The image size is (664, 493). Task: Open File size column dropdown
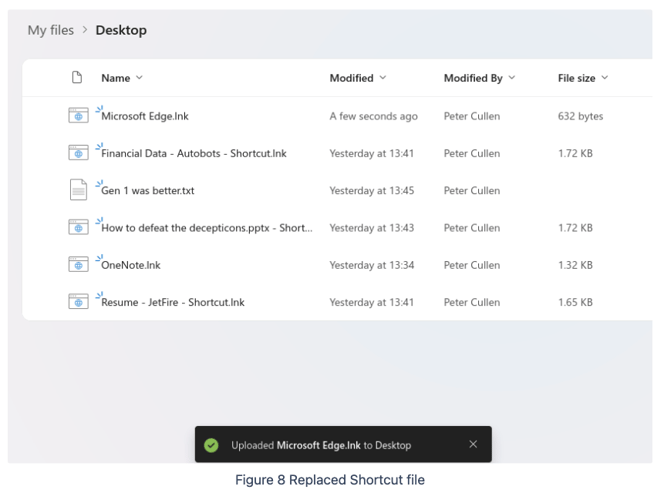pos(605,78)
